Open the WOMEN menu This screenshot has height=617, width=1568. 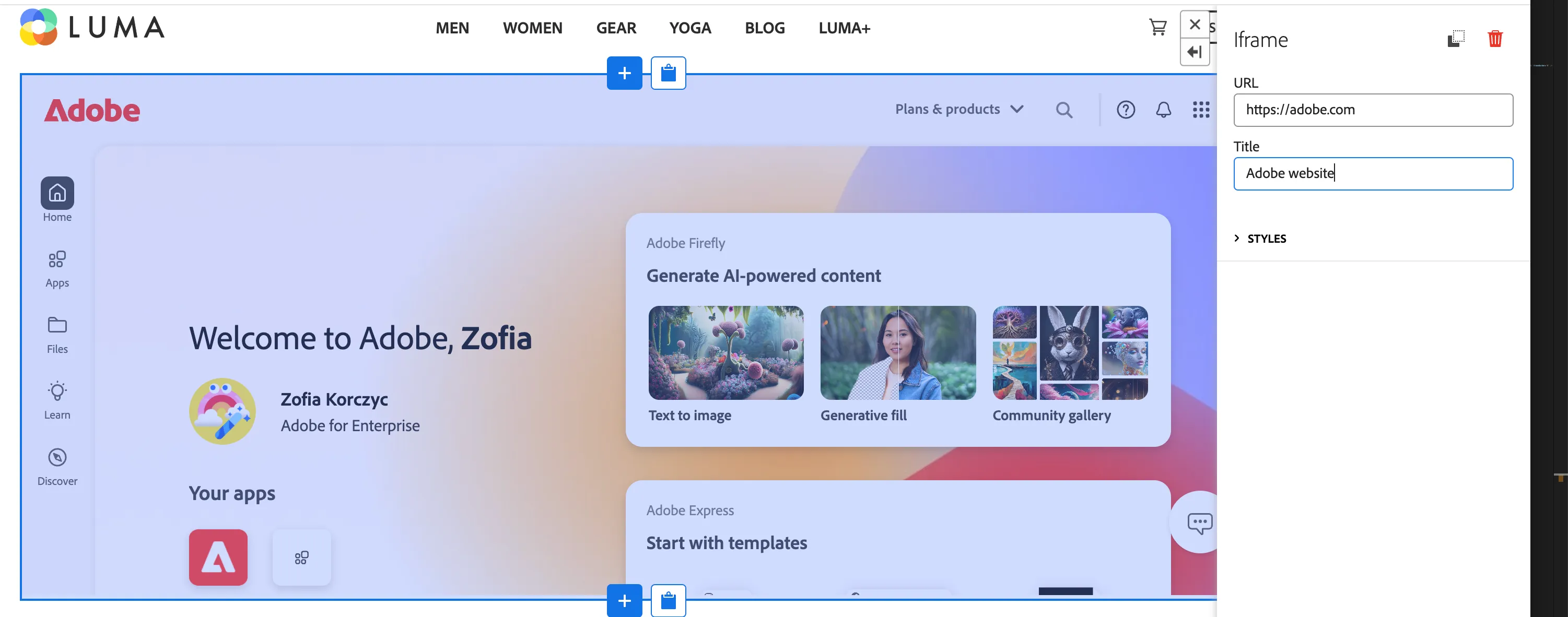coord(532,28)
